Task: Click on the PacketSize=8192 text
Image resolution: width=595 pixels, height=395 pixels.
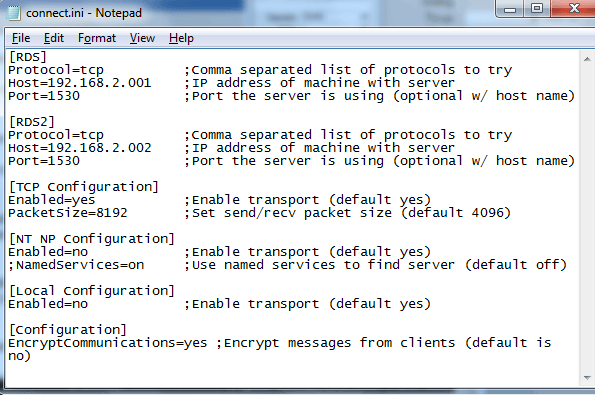Action: coord(68,213)
